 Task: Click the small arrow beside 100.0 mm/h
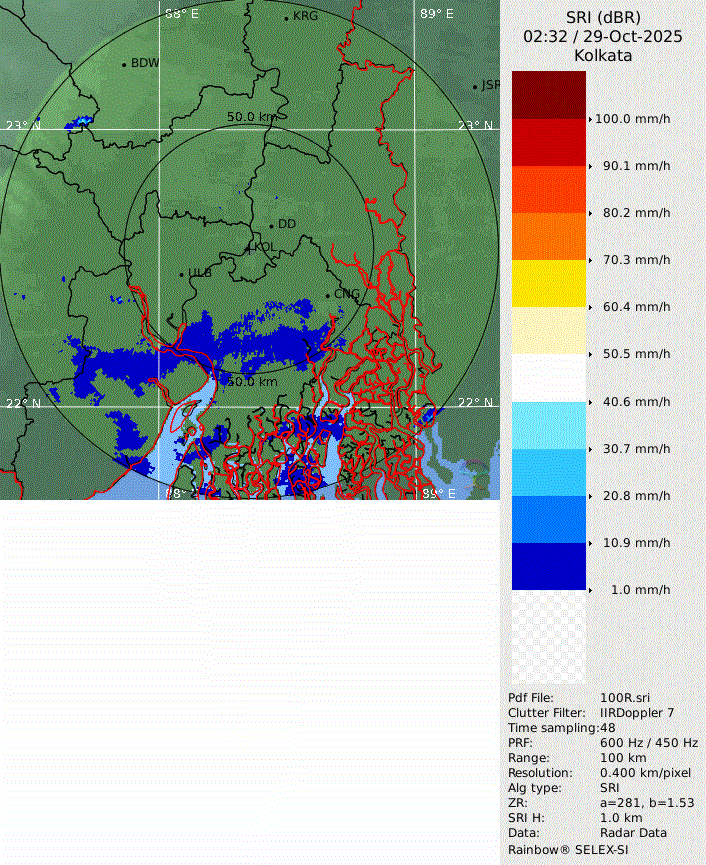(x=591, y=119)
